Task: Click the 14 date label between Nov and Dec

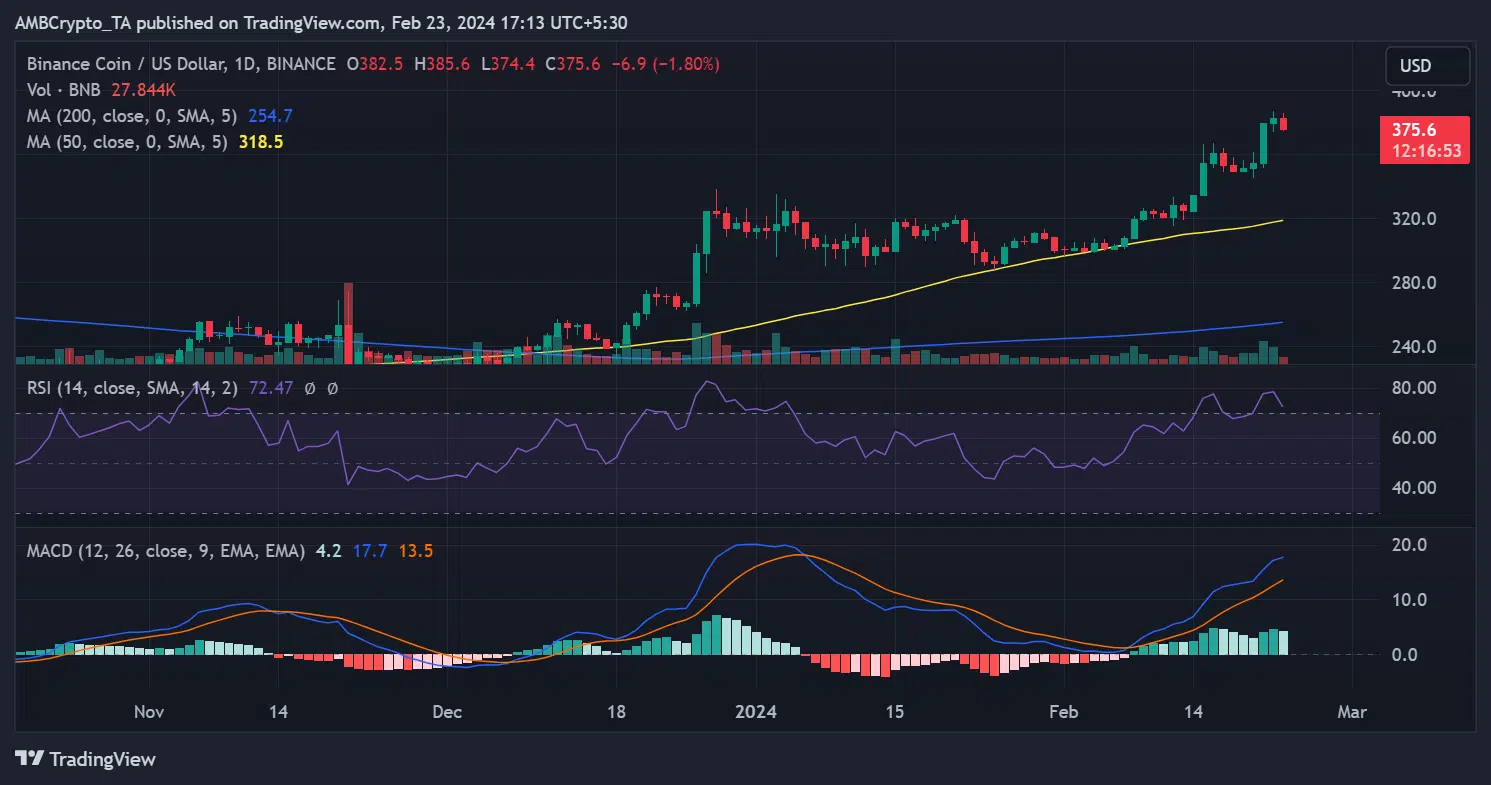Action: tap(278, 712)
